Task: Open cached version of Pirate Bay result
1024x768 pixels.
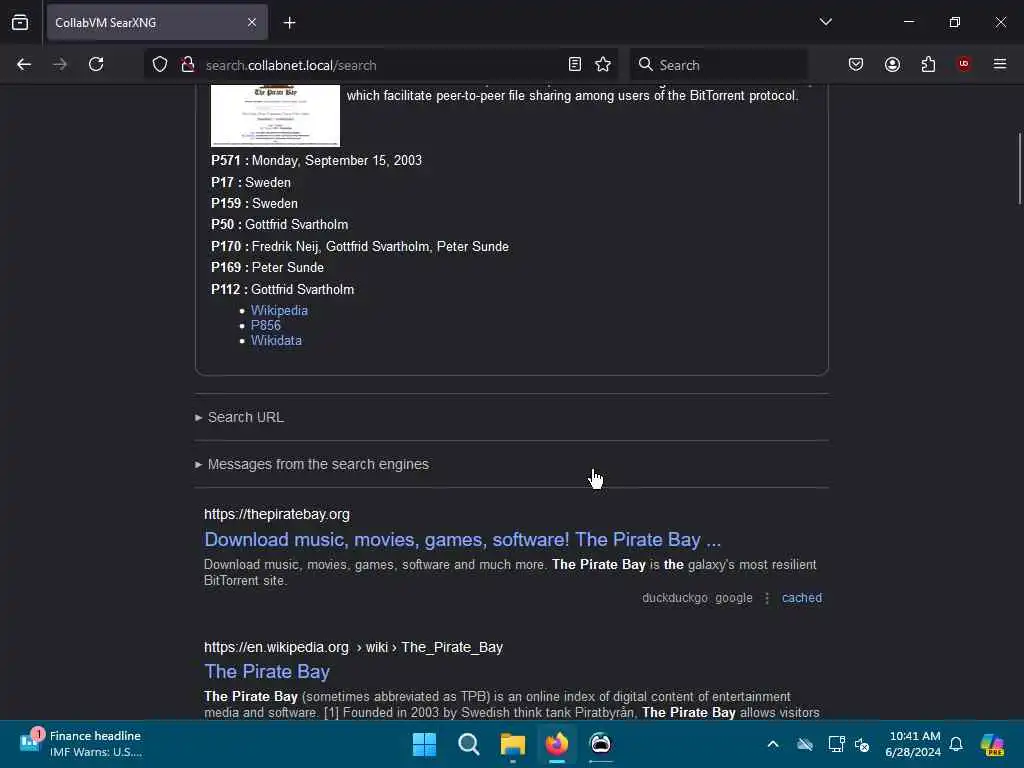Action: point(802,598)
